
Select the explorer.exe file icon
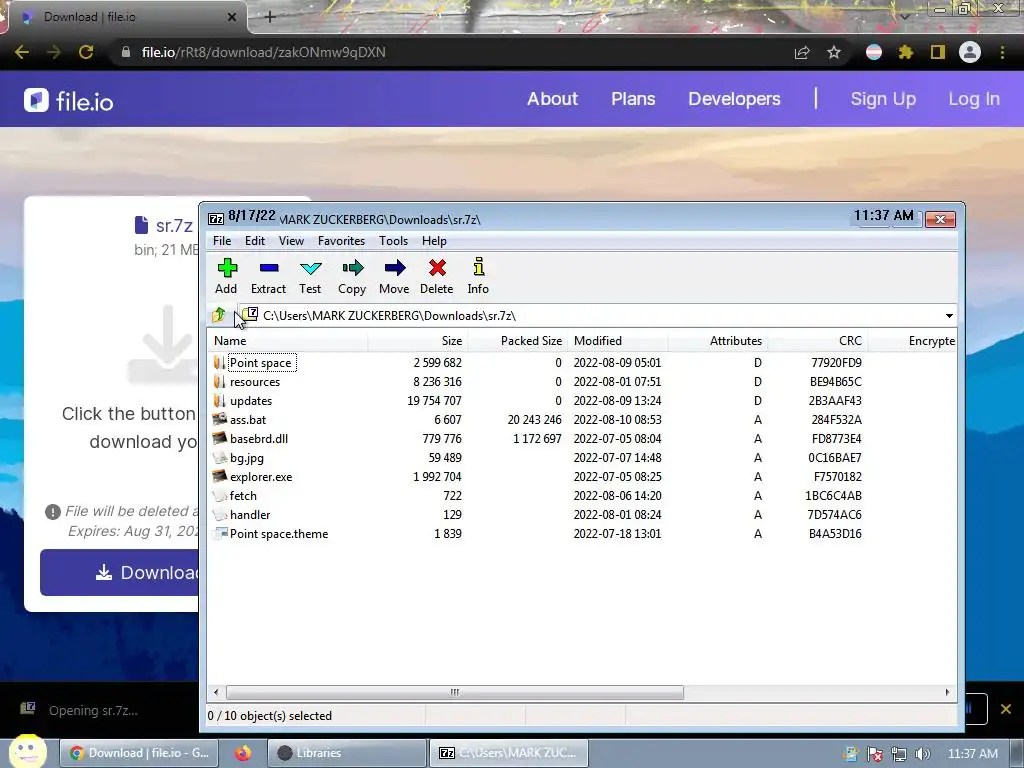220,476
